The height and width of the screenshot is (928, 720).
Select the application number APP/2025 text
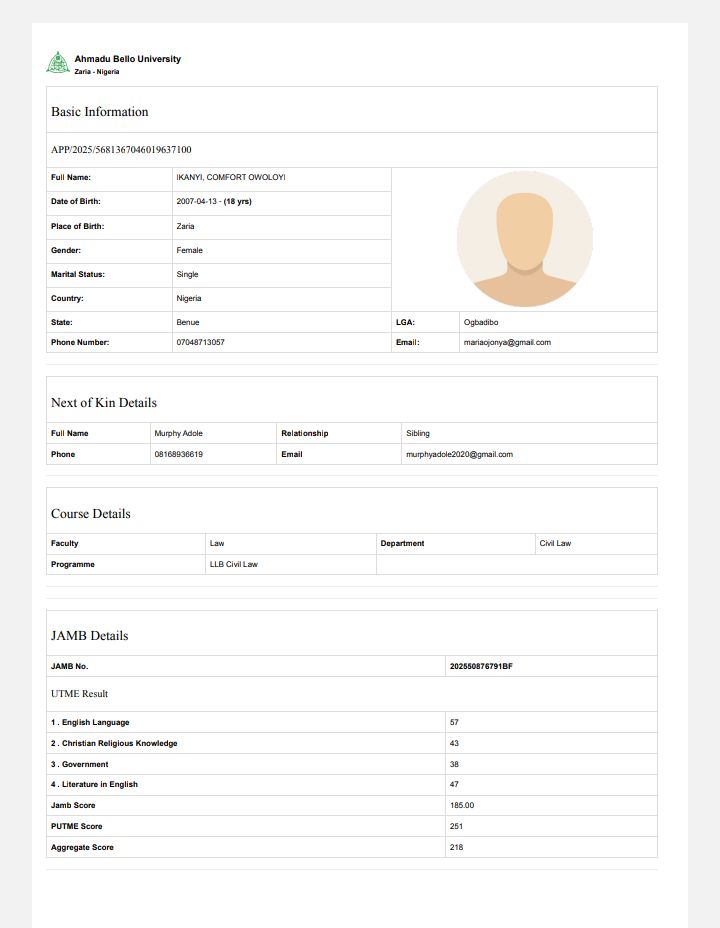pyautogui.click(x=121, y=150)
